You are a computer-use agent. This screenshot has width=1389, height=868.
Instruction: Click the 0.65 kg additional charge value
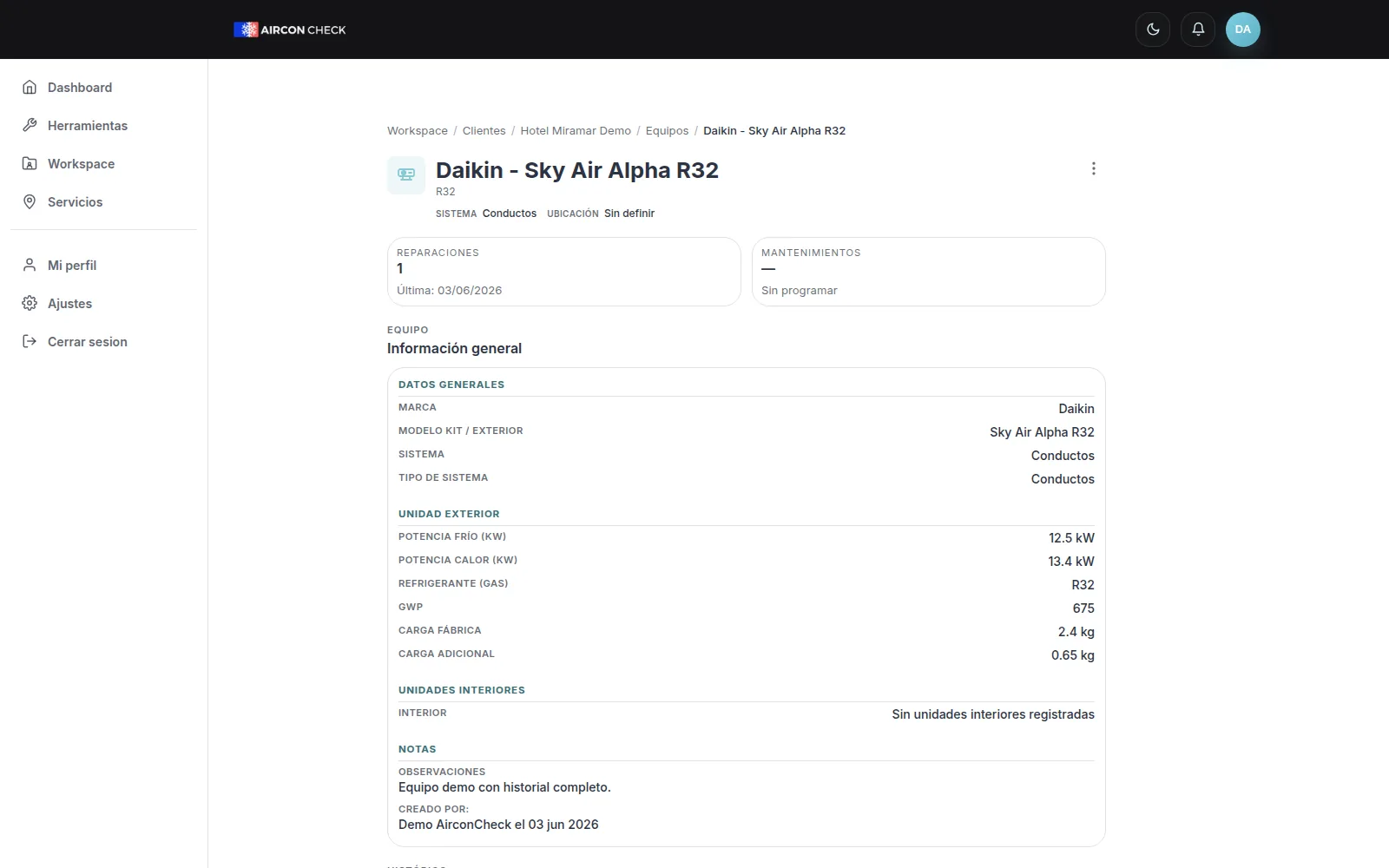point(1073,655)
